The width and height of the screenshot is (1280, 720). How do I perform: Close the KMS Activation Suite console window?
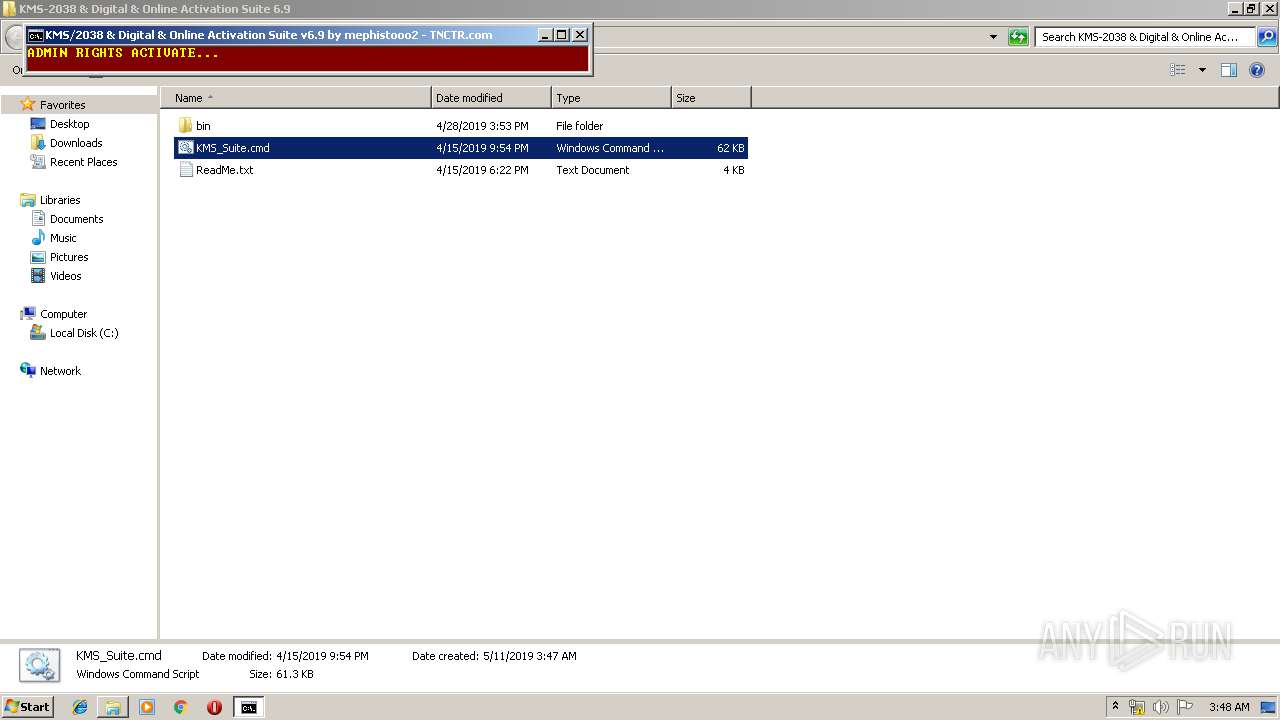(x=579, y=35)
